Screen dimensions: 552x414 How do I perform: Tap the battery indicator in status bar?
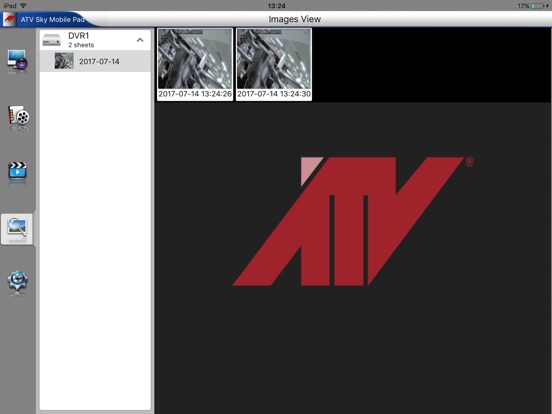(539, 6)
